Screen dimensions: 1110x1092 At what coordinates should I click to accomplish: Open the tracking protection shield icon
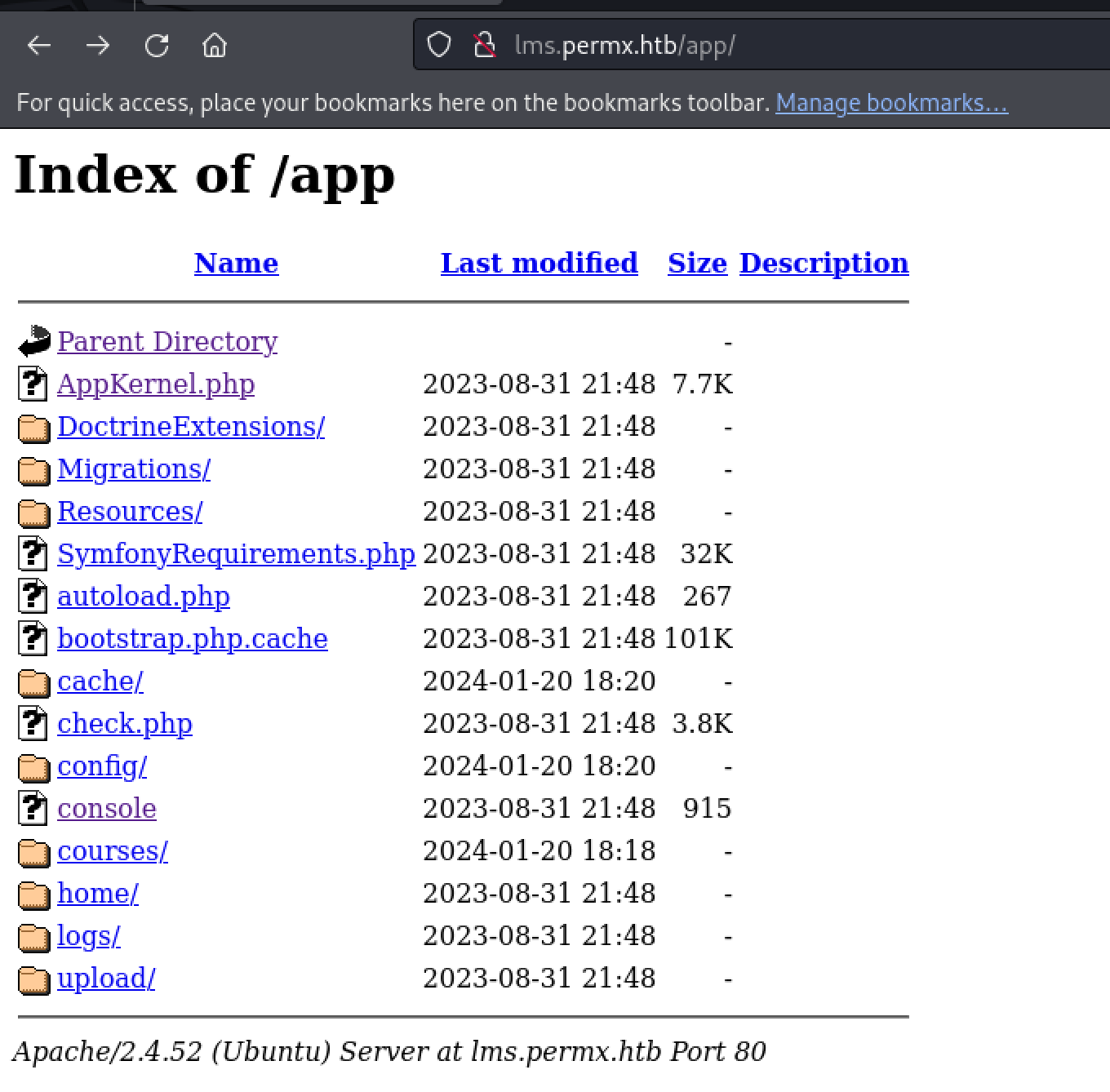[439, 46]
